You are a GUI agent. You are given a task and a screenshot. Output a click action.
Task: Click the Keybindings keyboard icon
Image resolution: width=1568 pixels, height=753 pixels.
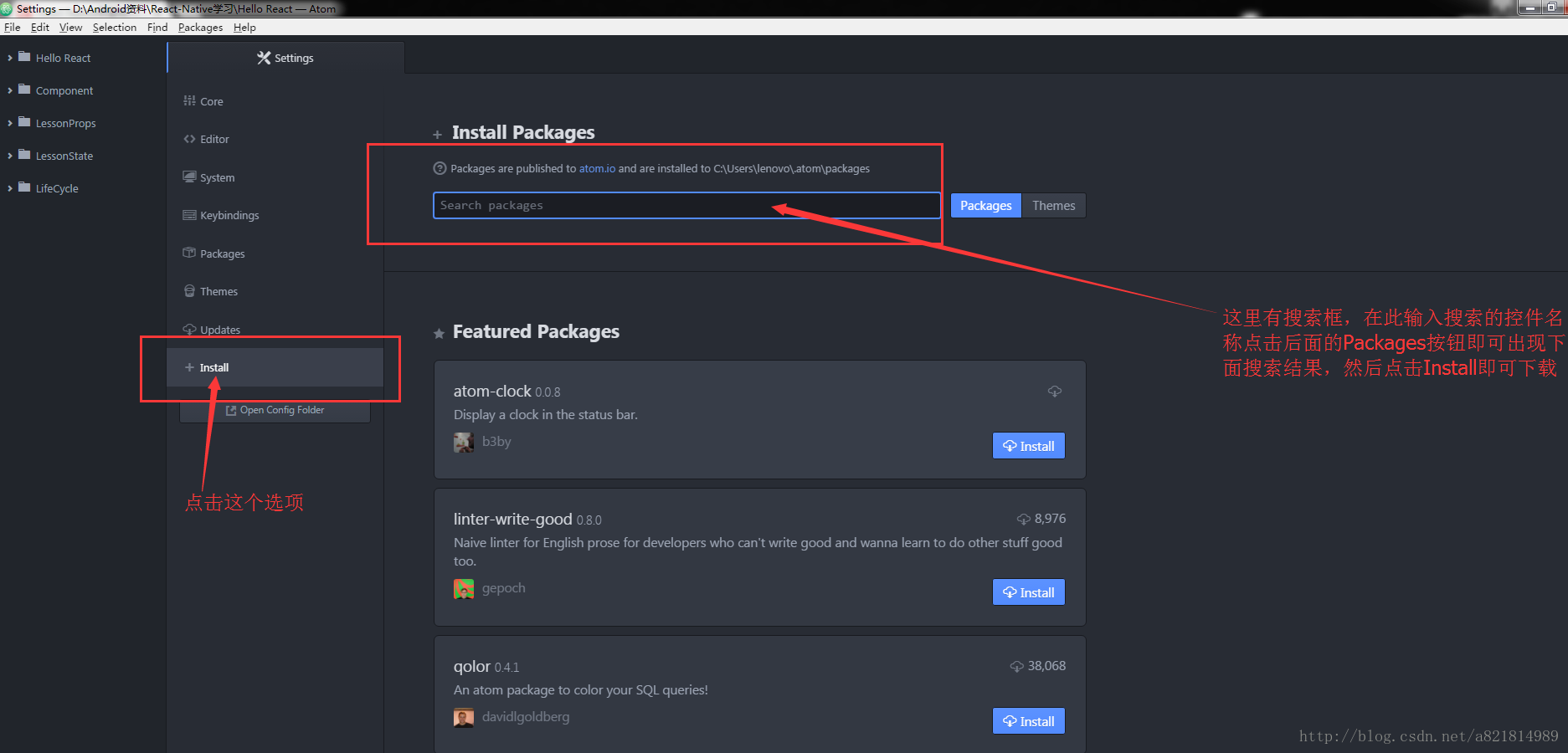click(189, 215)
